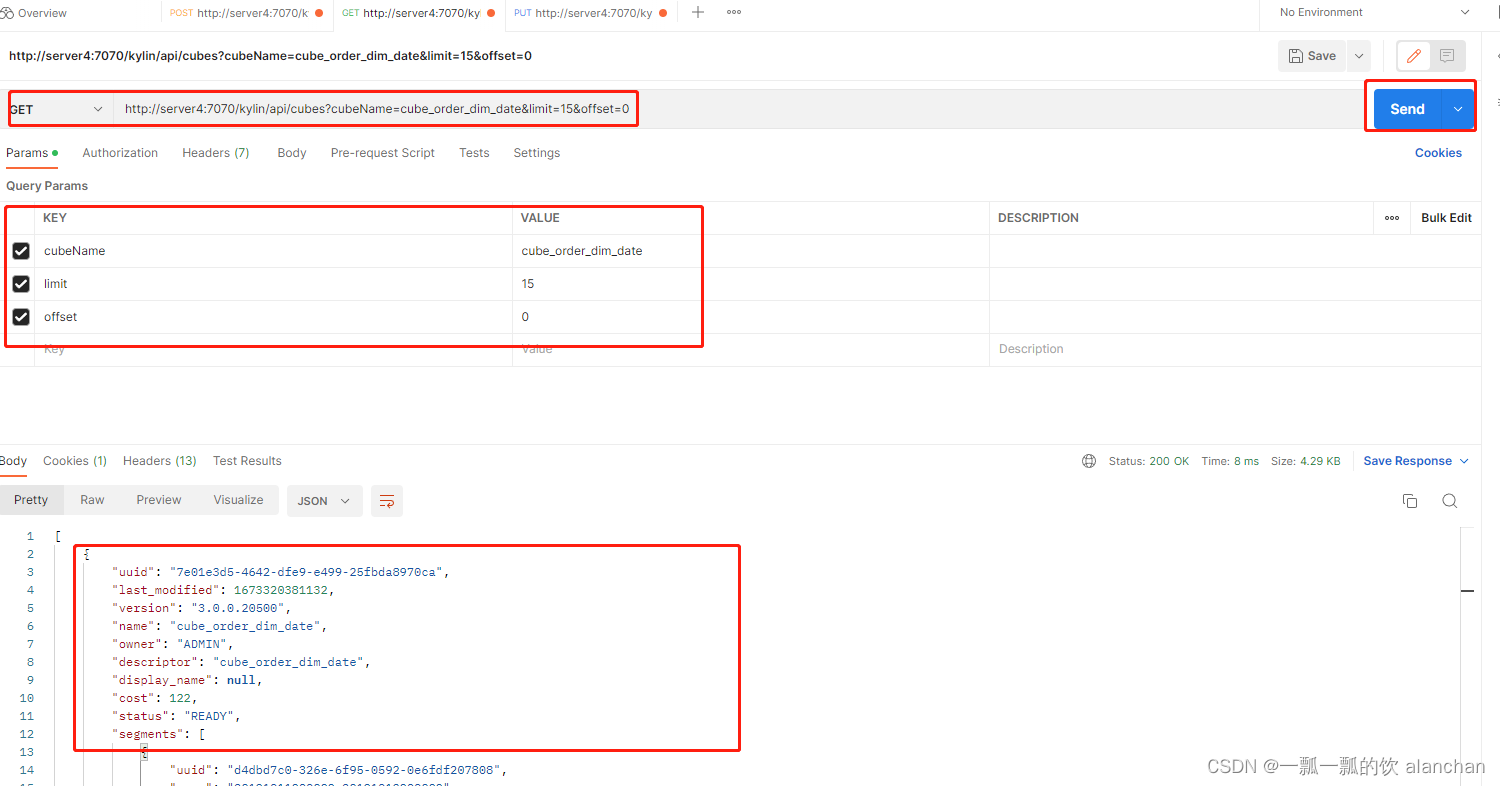Click the empty Key field in new param row
This screenshot has width=1500, height=786.
coord(273,349)
